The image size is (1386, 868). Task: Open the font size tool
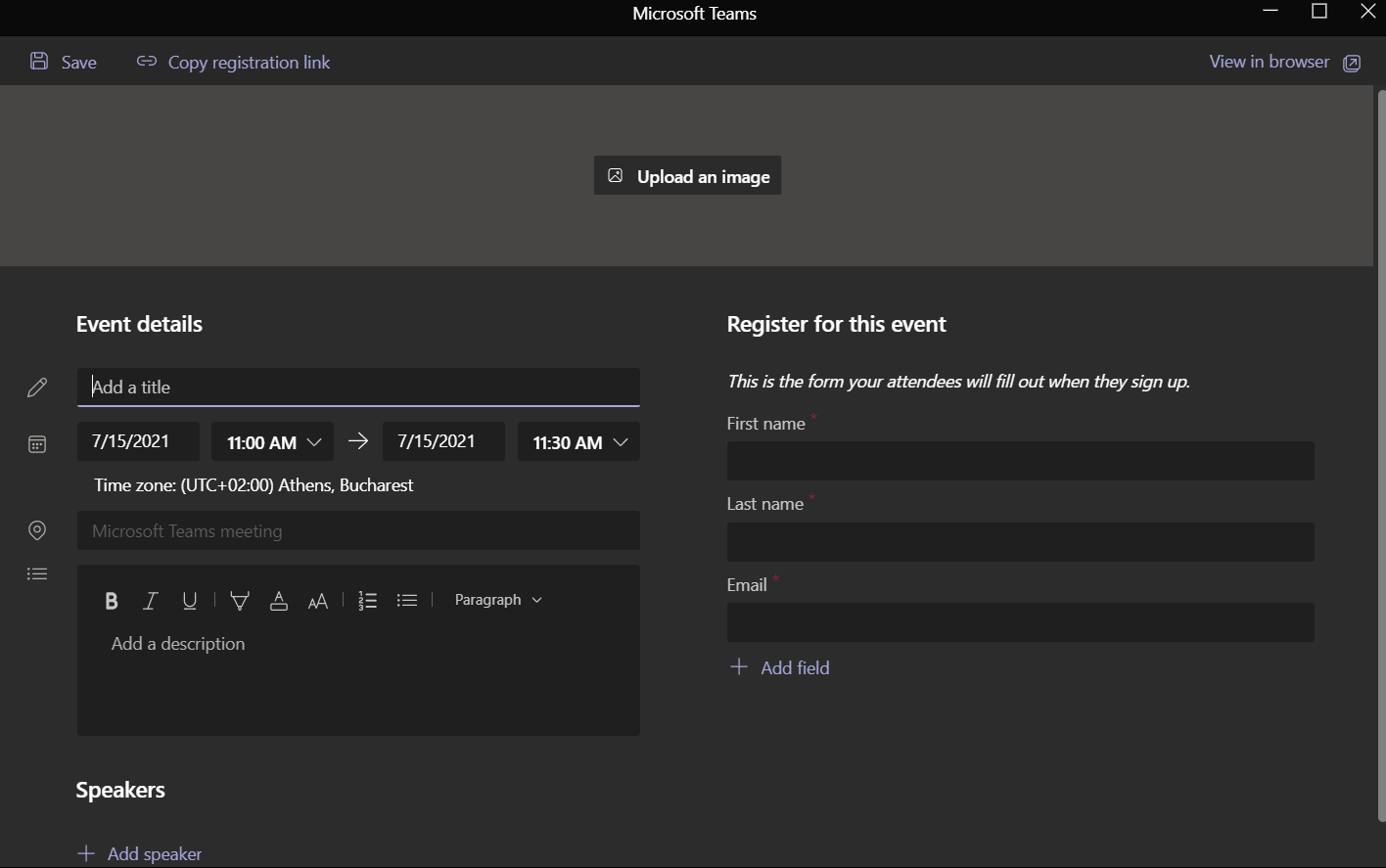click(x=318, y=601)
